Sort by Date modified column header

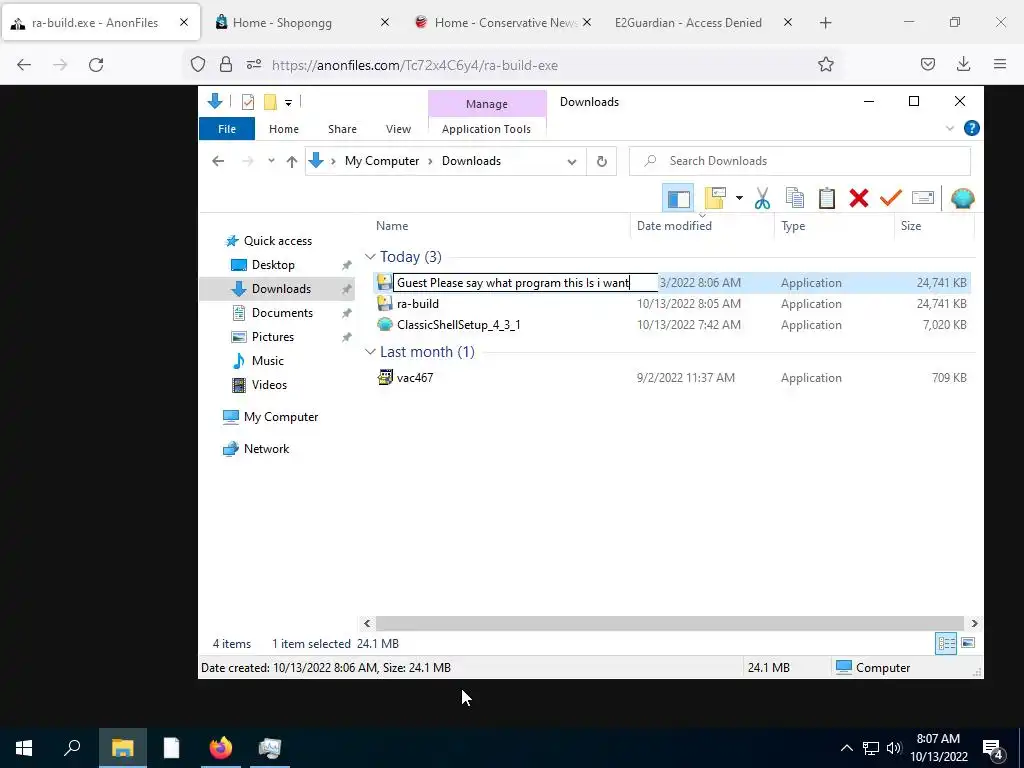(x=674, y=226)
